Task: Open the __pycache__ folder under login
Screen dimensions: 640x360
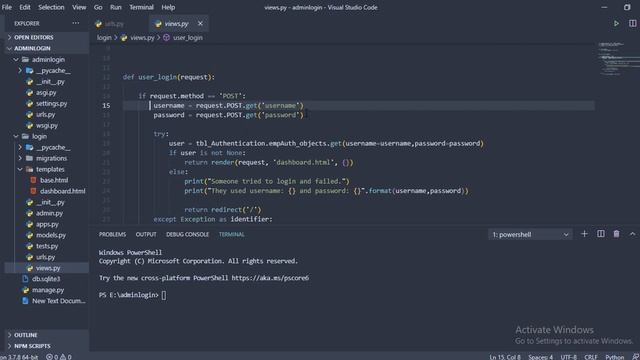Action: pos(53,147)
